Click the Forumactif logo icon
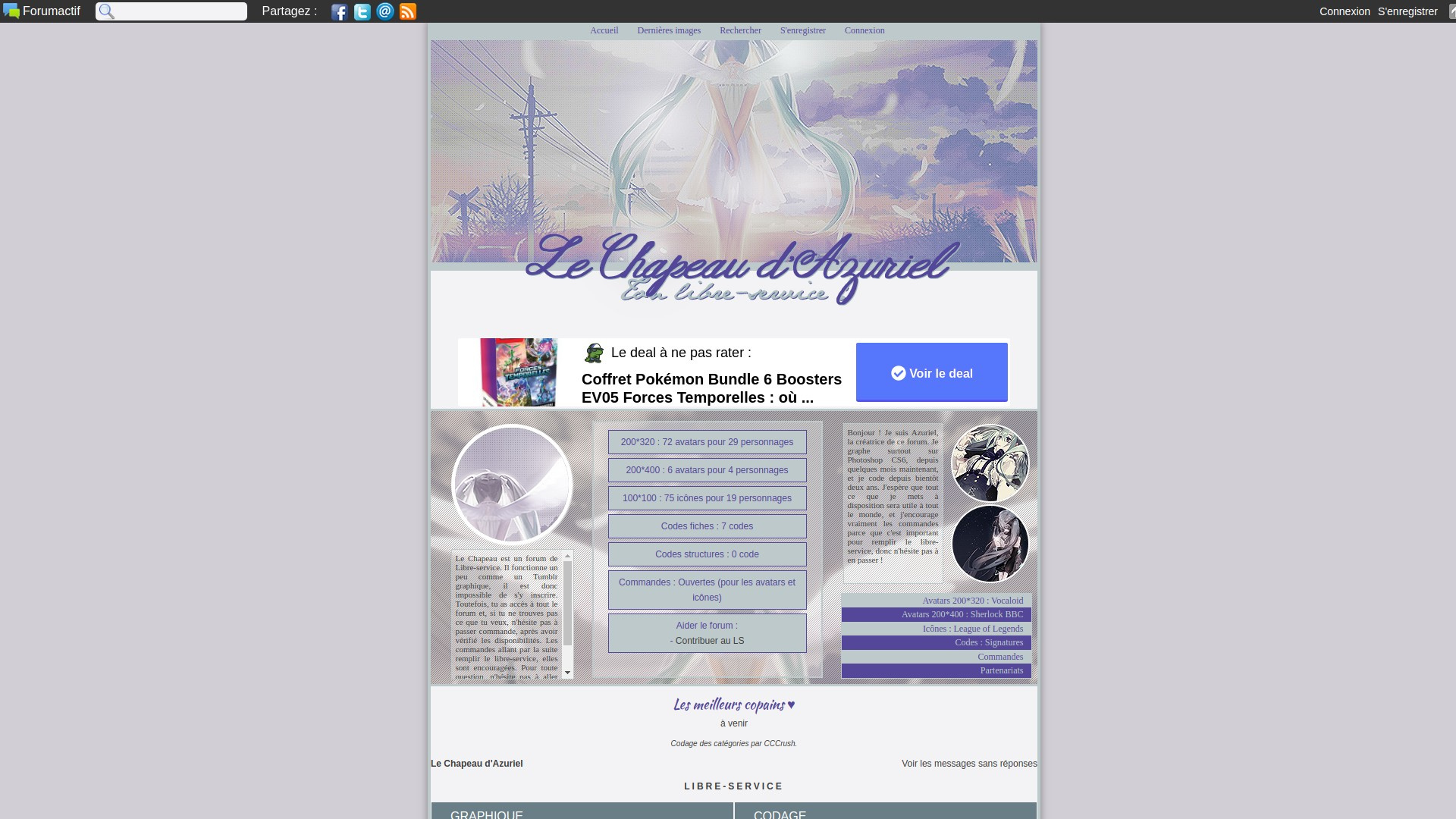 click(x=11, y=11)
